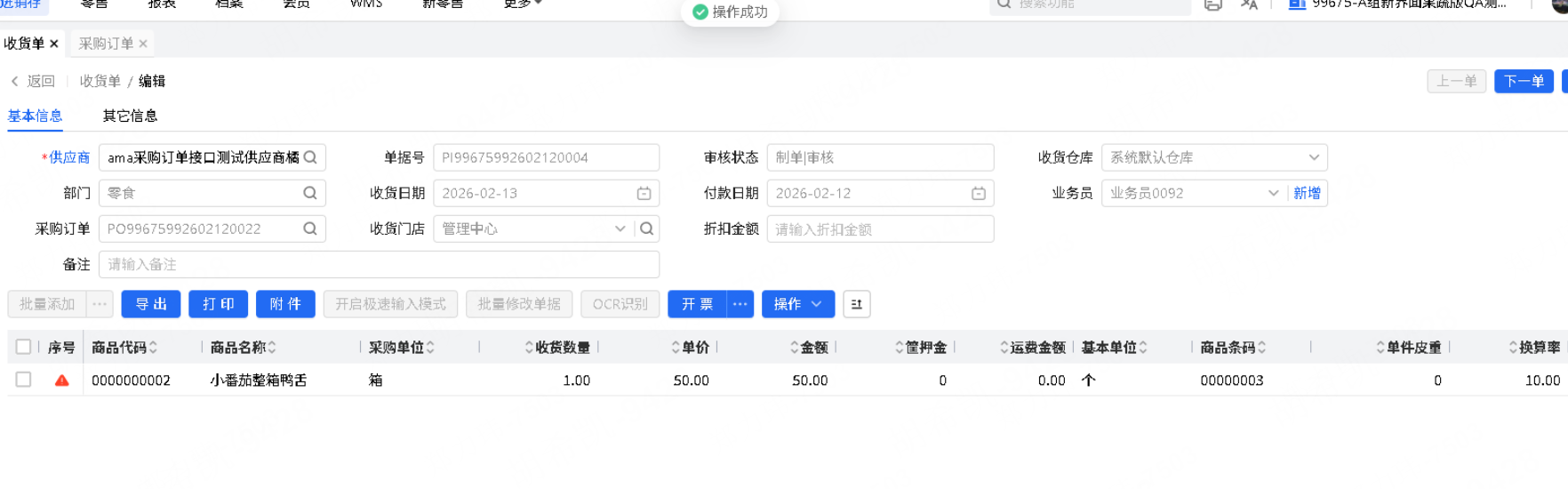Click the 上一单 button

tap(1457, 81)
